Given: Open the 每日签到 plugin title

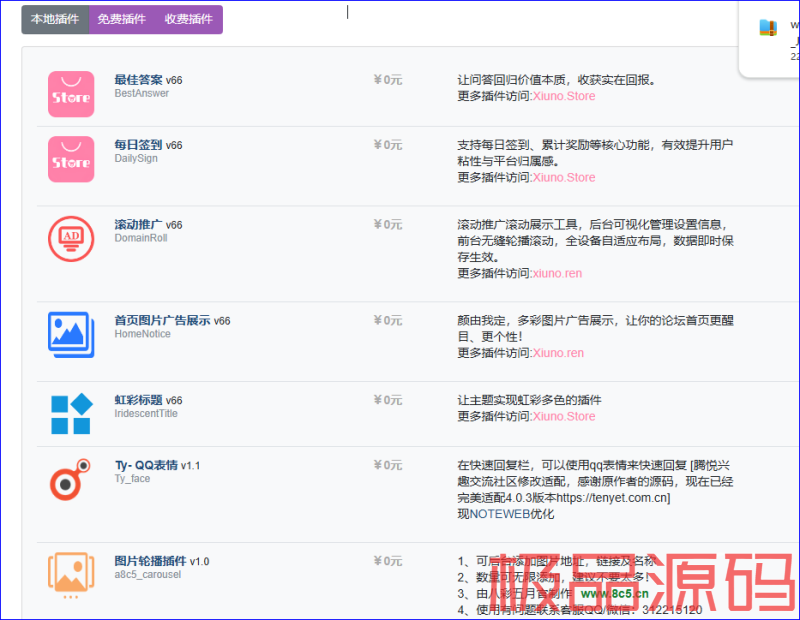Looking at the screenshot, I should click(x=138, y=145).
